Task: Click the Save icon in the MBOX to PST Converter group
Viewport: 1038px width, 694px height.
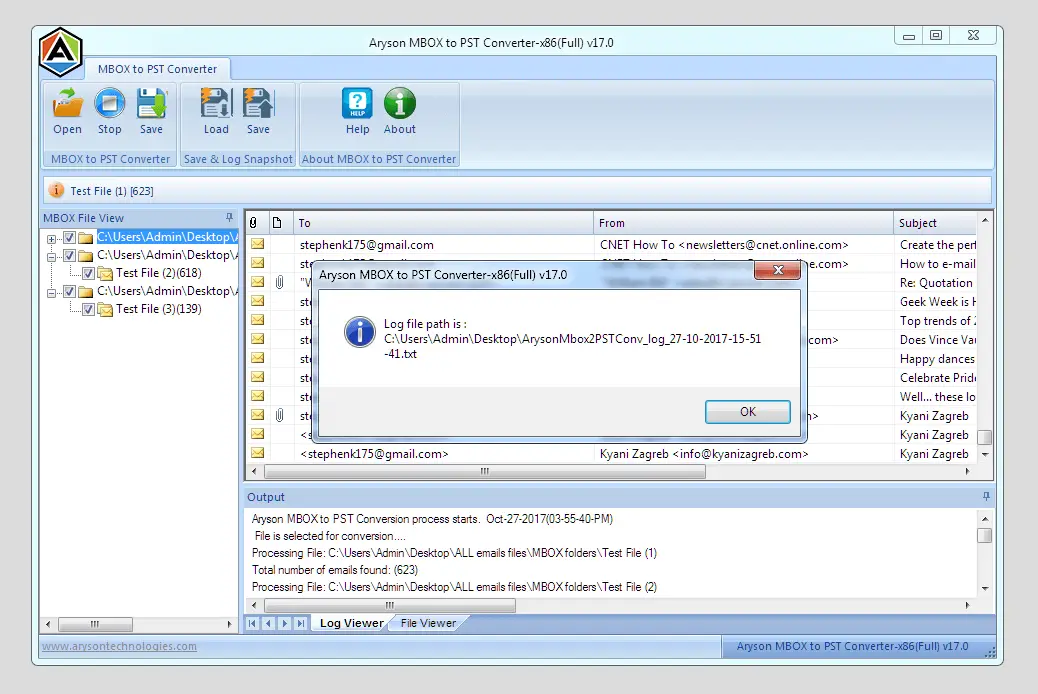Action: pos(151,103)
